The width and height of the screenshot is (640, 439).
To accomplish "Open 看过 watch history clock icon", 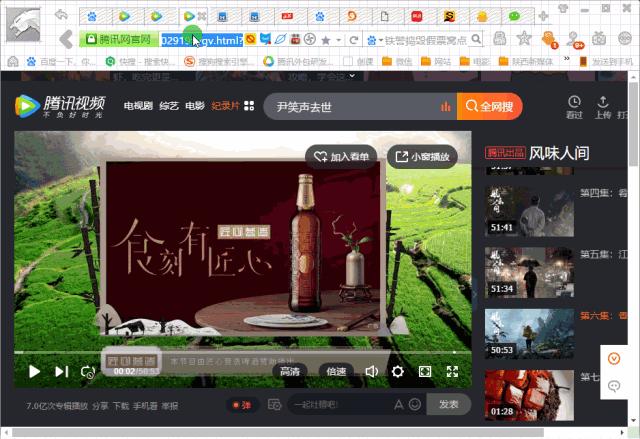I will coord(574,108).
